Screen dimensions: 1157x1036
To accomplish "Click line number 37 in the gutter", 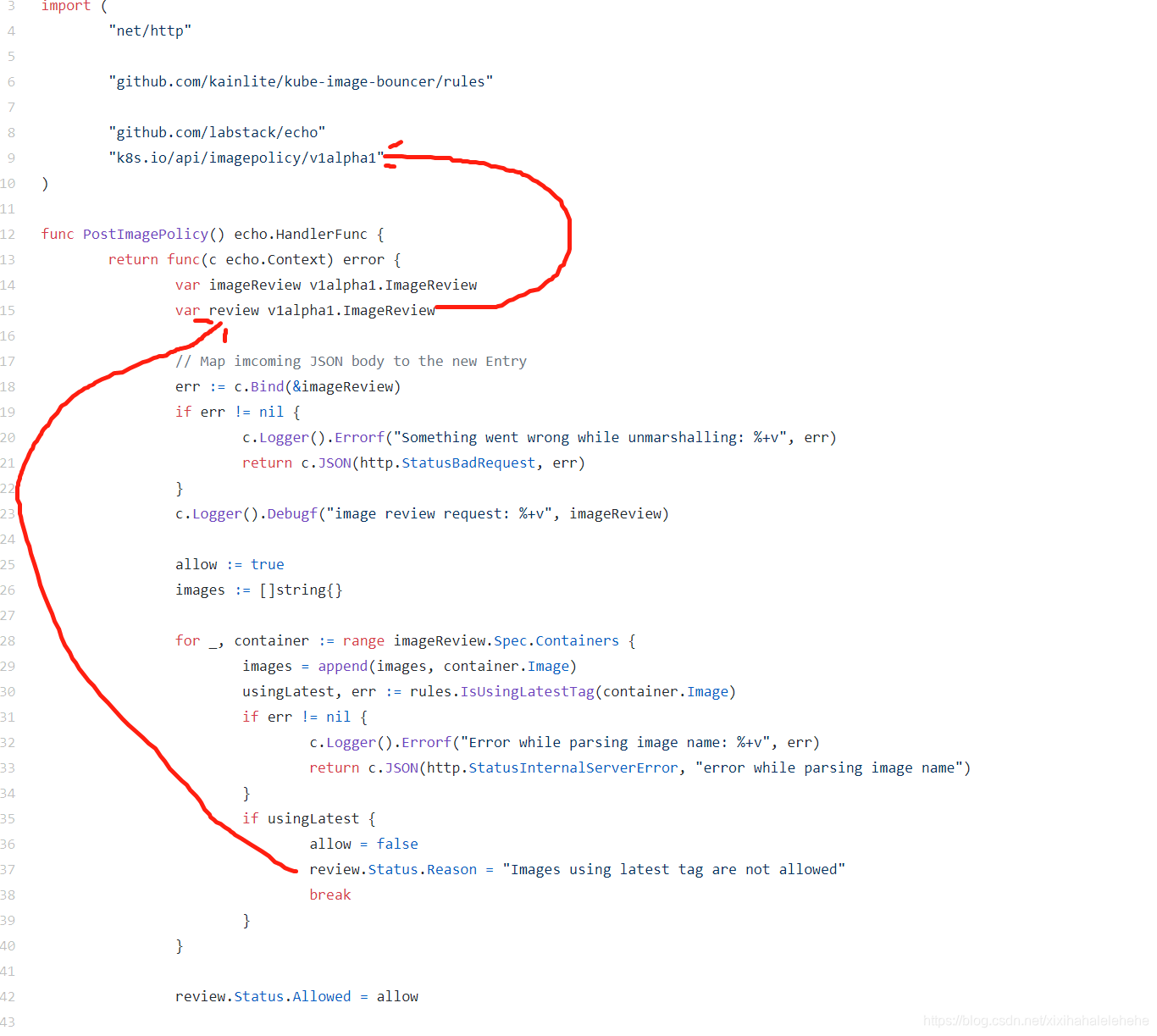I will pyautogui.click(x=8, y=869).
